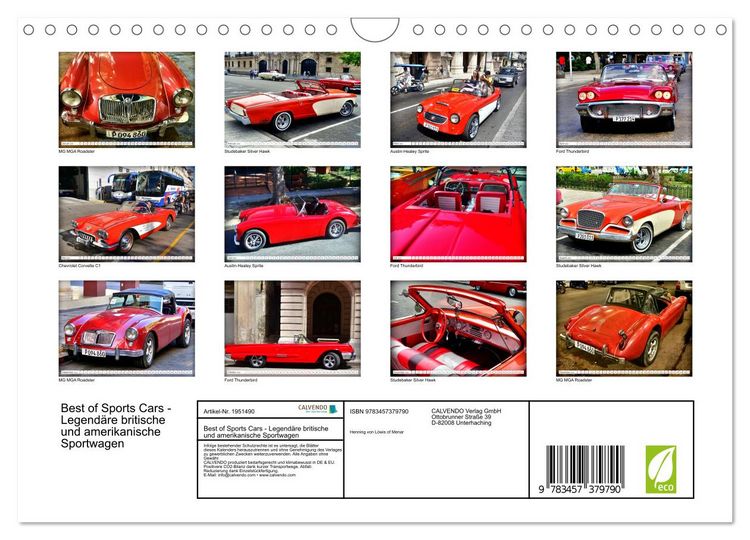Click the green eco leaf logo
The height and width of the screenshot is (540, 750).
tap(661, 469)
